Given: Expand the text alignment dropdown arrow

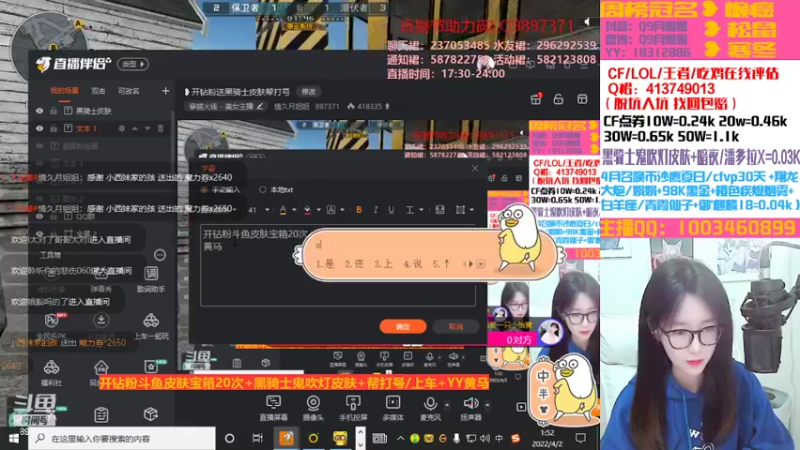Looking at the screenshot, I should point(421,210).
